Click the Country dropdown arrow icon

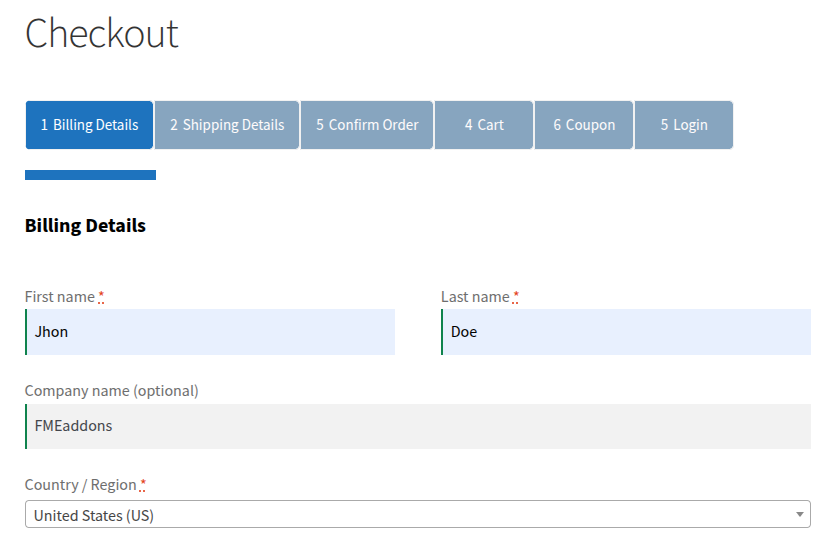[x=799, y=515]
